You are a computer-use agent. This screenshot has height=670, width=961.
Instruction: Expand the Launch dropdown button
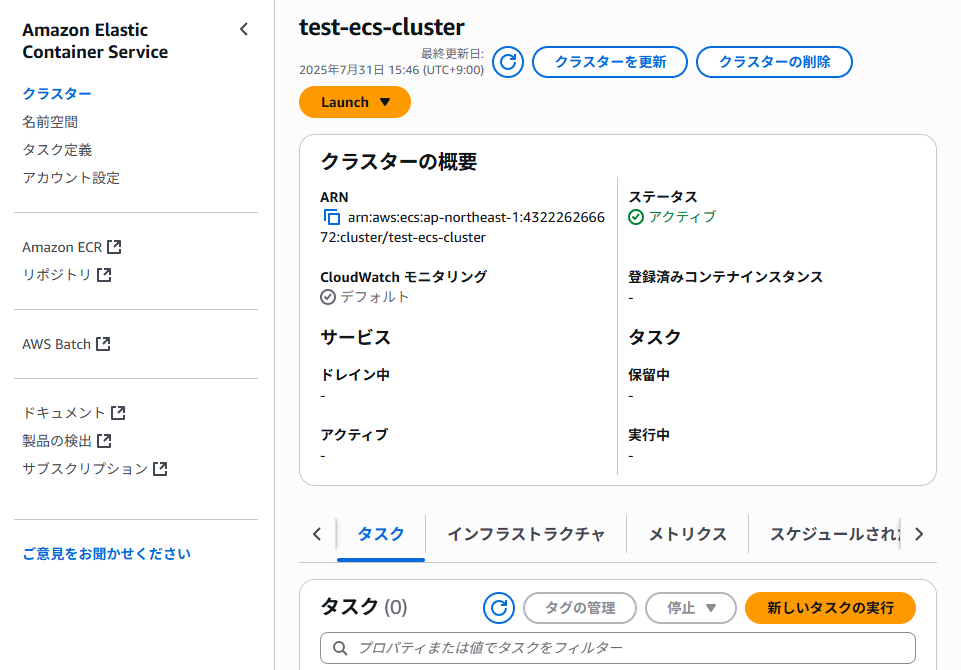click(355, 102)
